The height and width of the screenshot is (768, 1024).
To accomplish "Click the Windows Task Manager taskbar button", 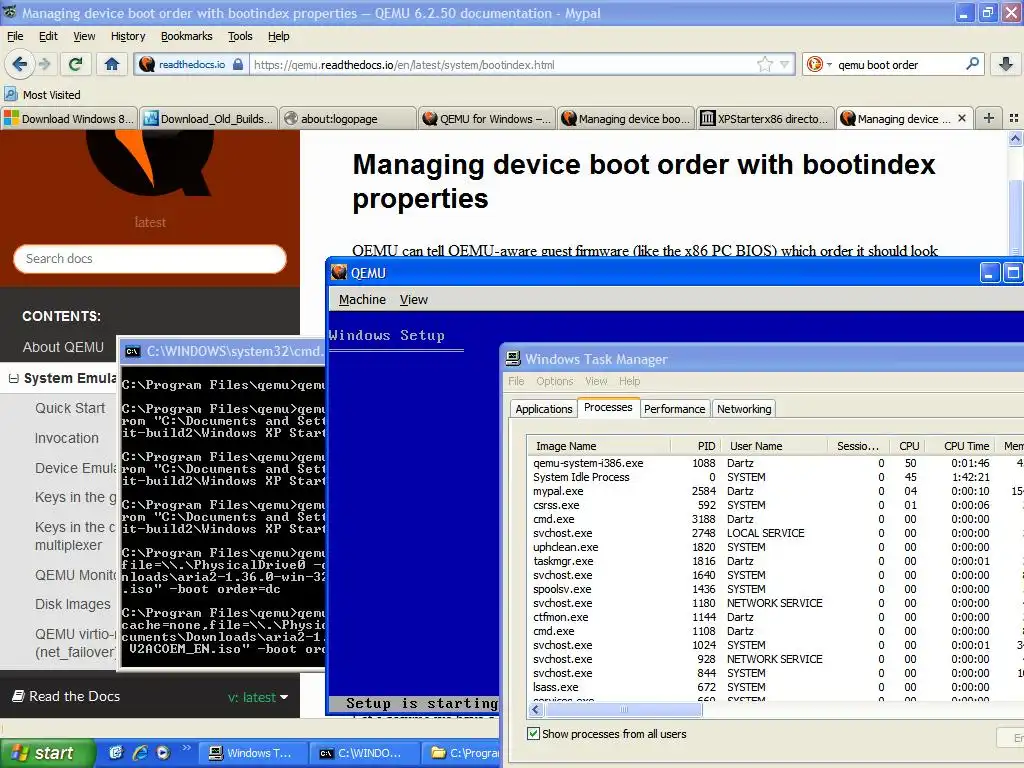I will (251, 753).
